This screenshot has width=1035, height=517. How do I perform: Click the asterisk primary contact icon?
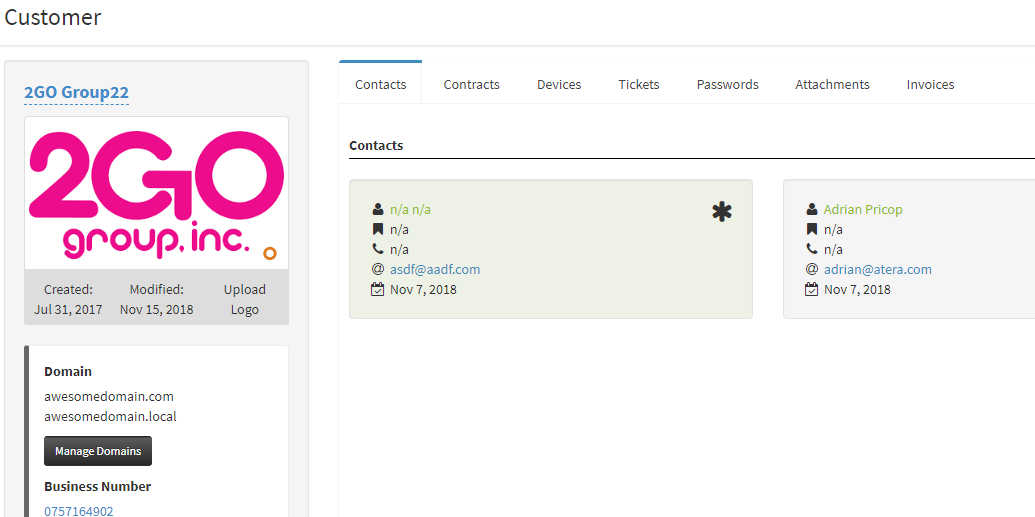pyautogui.click(x=722, y=211)
